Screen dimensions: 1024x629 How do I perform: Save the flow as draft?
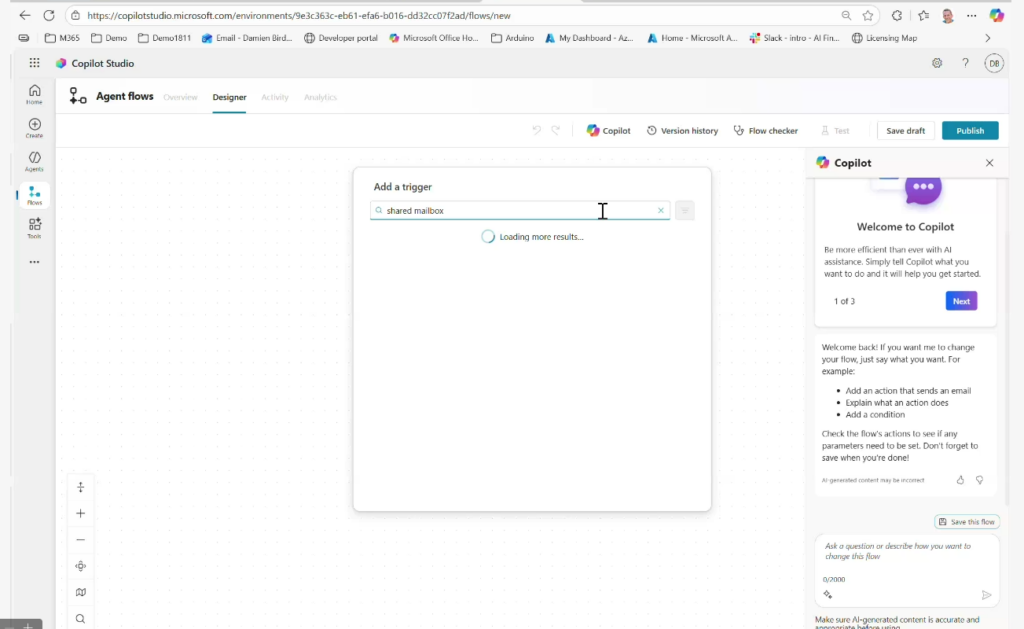(x=905, y=131)
